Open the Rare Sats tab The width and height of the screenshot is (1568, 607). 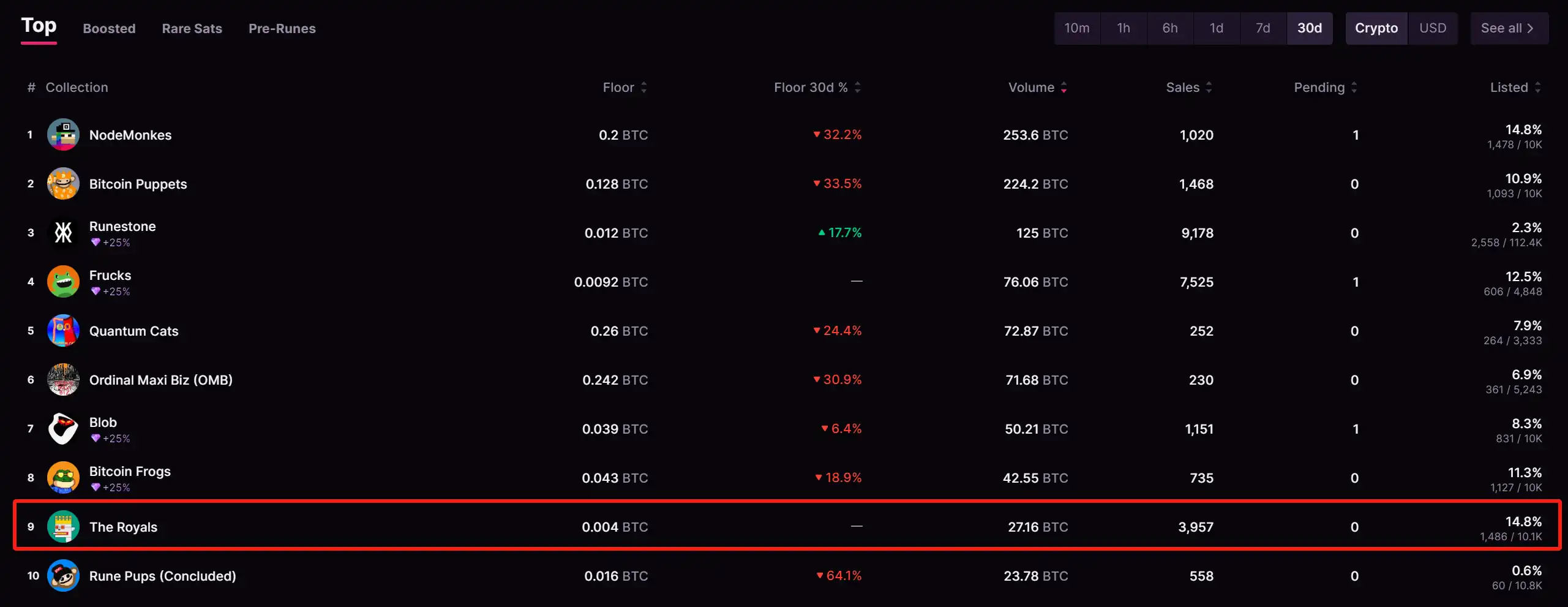point(192,29)
